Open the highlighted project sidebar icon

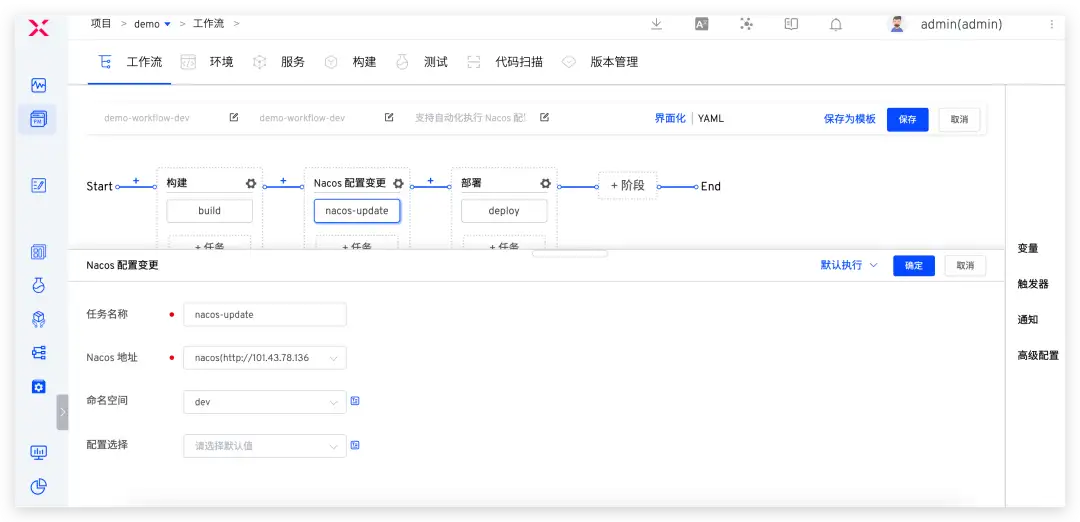click(x=39, y=119)
